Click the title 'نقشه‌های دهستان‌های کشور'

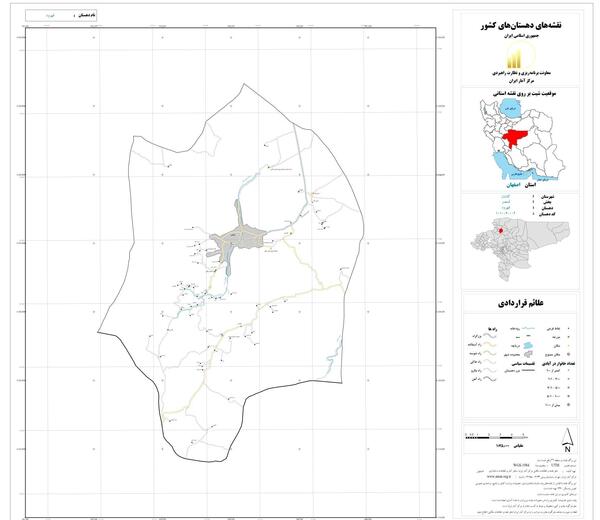(x=521, y=26)
